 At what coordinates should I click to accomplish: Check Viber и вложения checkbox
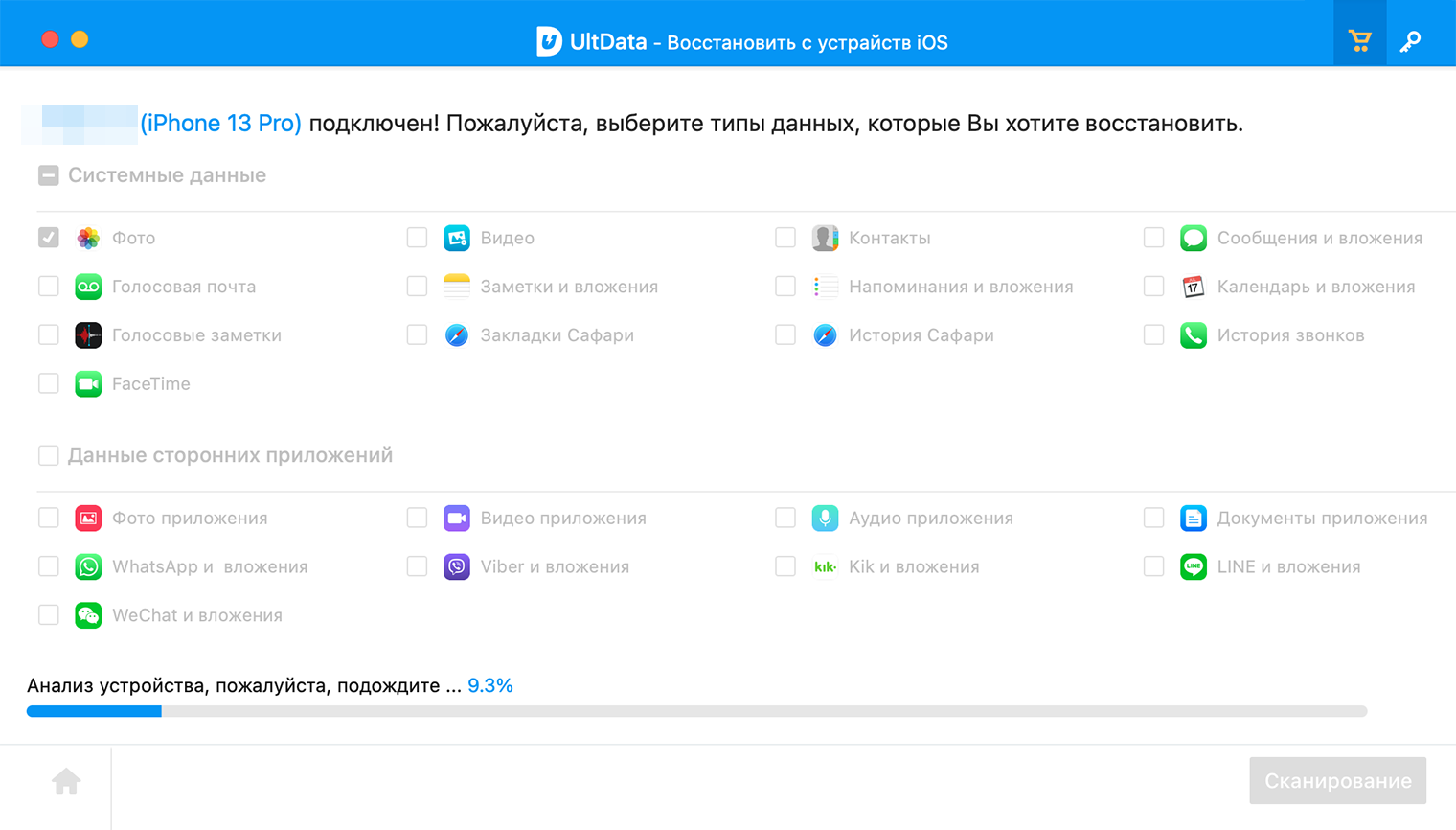(x=417, y=567)
